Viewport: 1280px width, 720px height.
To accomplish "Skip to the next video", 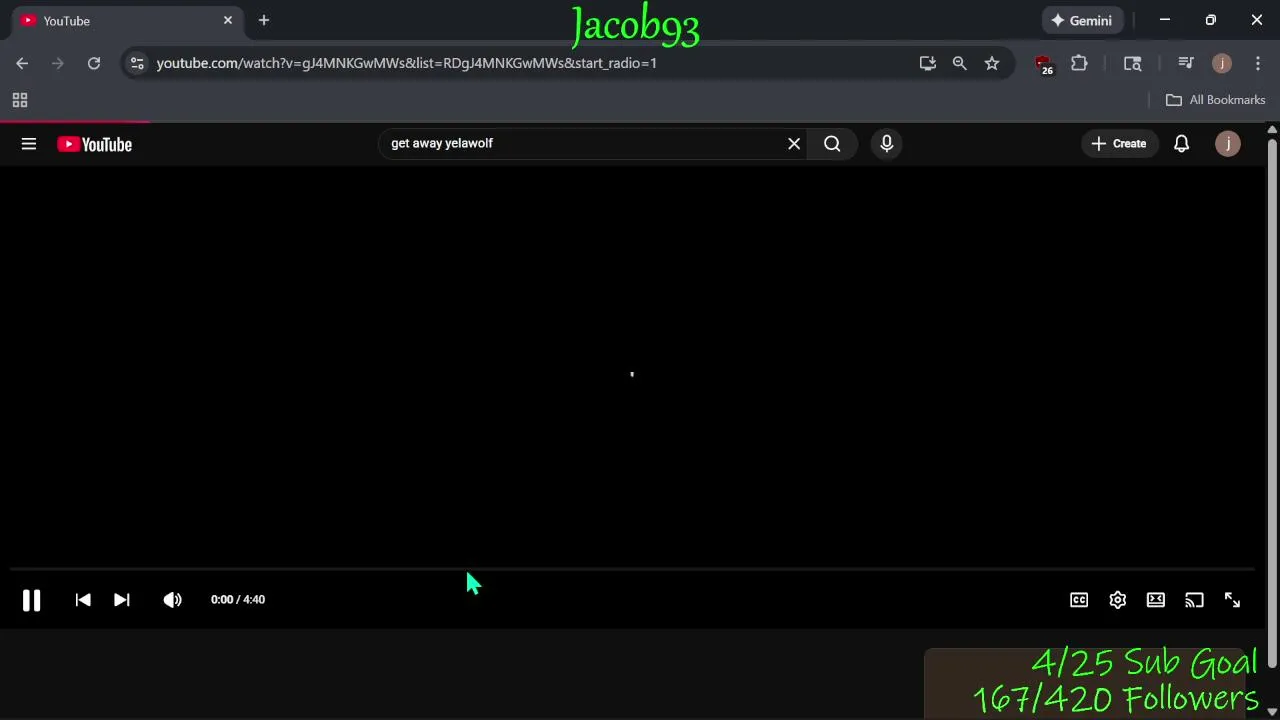I will click(121, 600).
